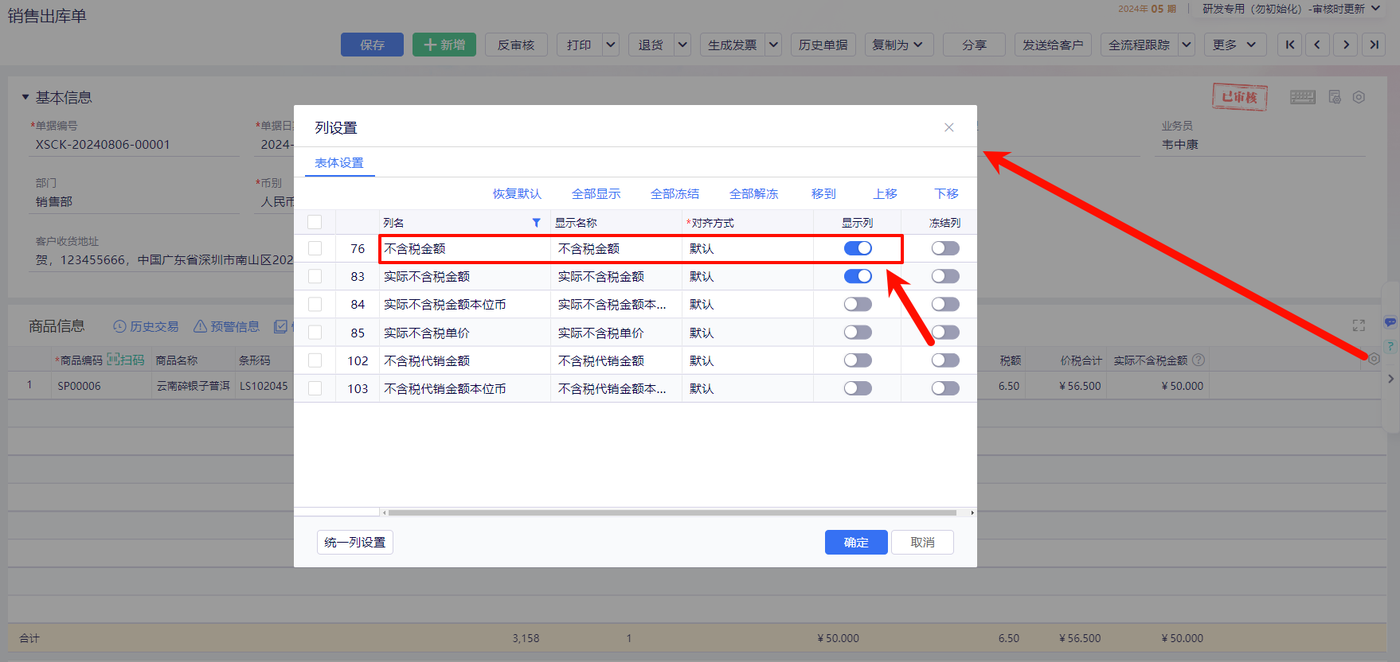
Task: Click the 历史单据 button
Action: pos(823,45)
